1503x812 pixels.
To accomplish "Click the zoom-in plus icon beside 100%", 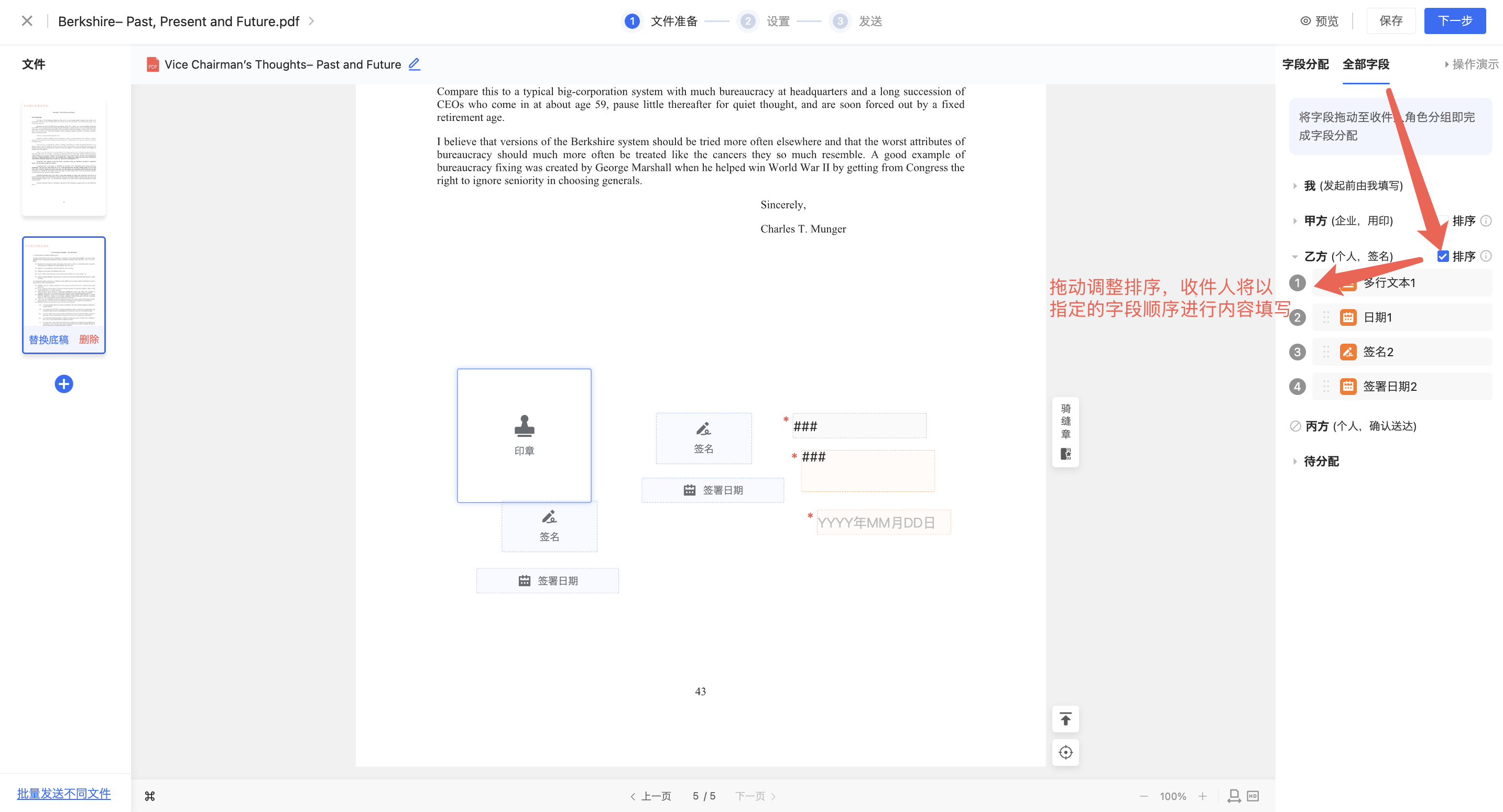I will 1203,796.
